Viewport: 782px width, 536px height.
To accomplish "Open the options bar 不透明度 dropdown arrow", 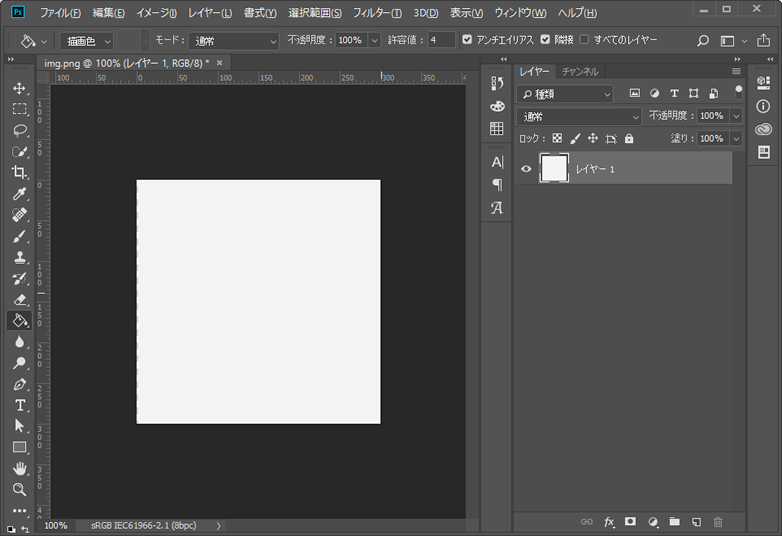I will click(x=374, y=40).
